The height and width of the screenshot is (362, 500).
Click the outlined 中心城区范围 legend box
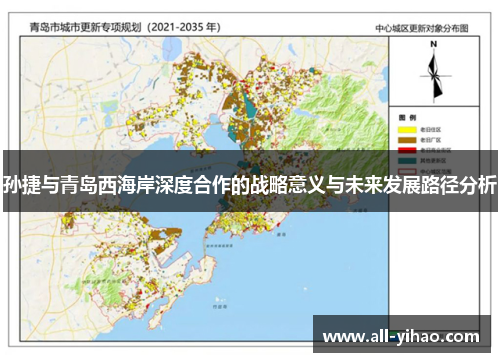[x=407, y=171]
